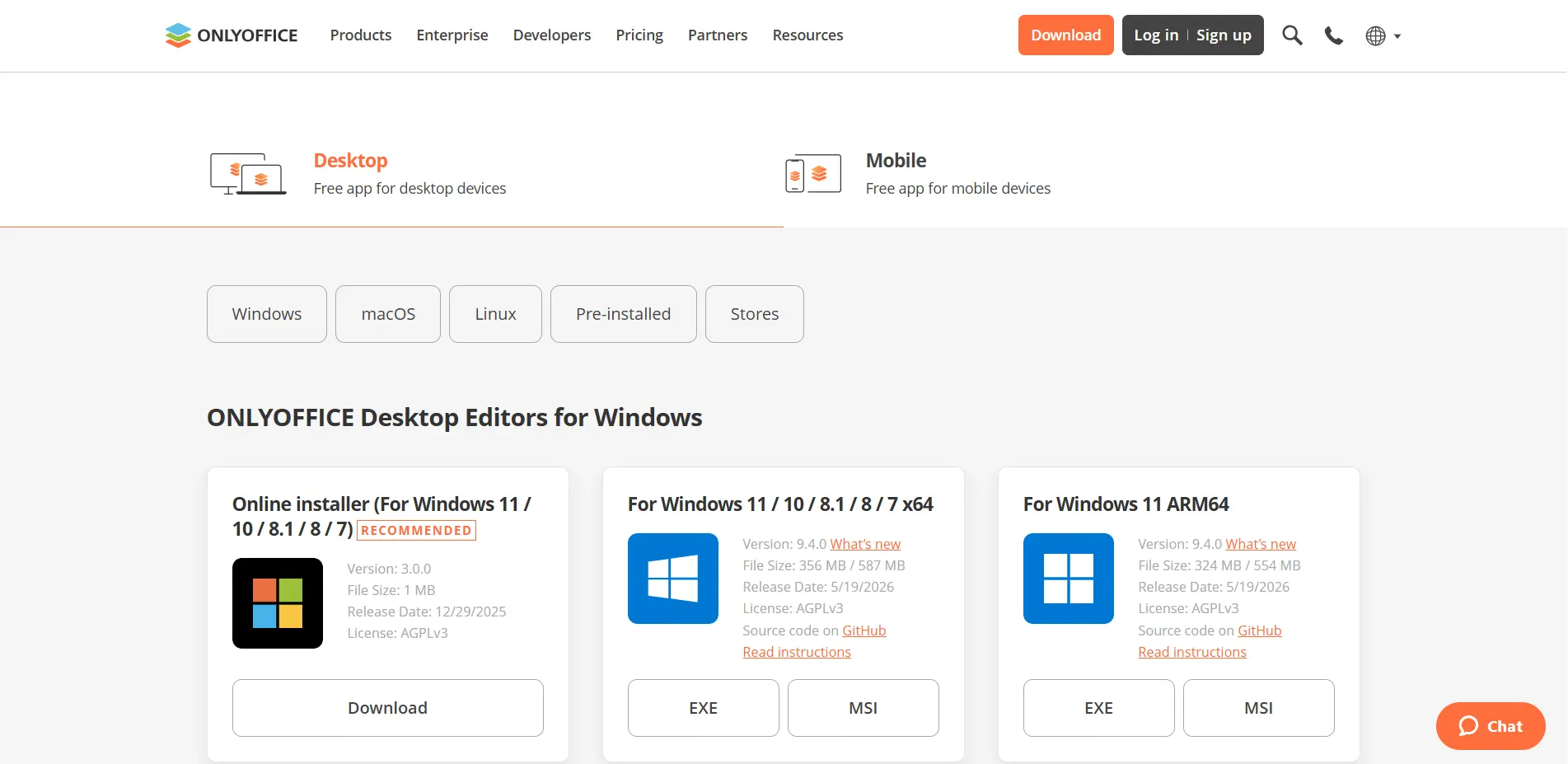Click 'Free app for mobile devices' text
Screen dimensions: 1568x764
click(958, 189)
